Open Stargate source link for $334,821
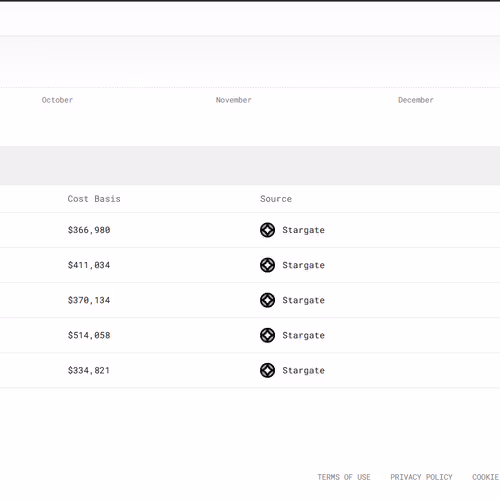The width and height of the screenshot is (500, 500). pos(303,370)
